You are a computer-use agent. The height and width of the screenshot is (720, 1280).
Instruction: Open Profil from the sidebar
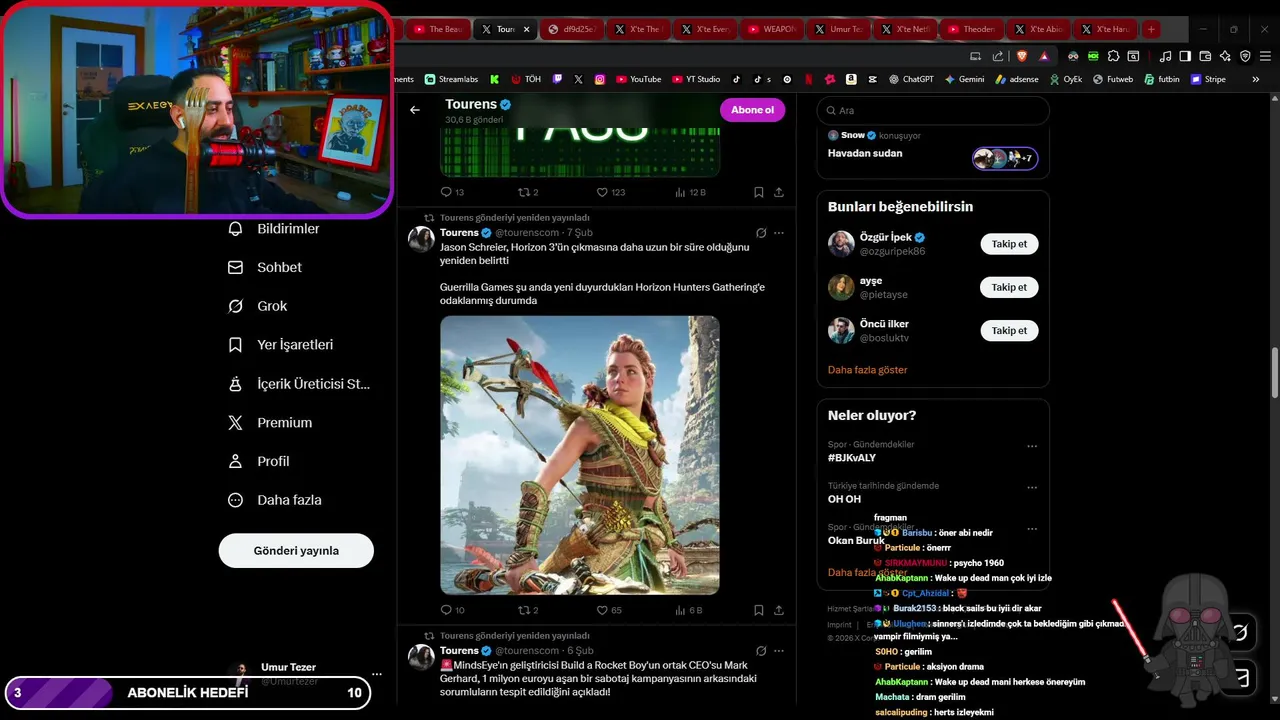tap(259, 461)
